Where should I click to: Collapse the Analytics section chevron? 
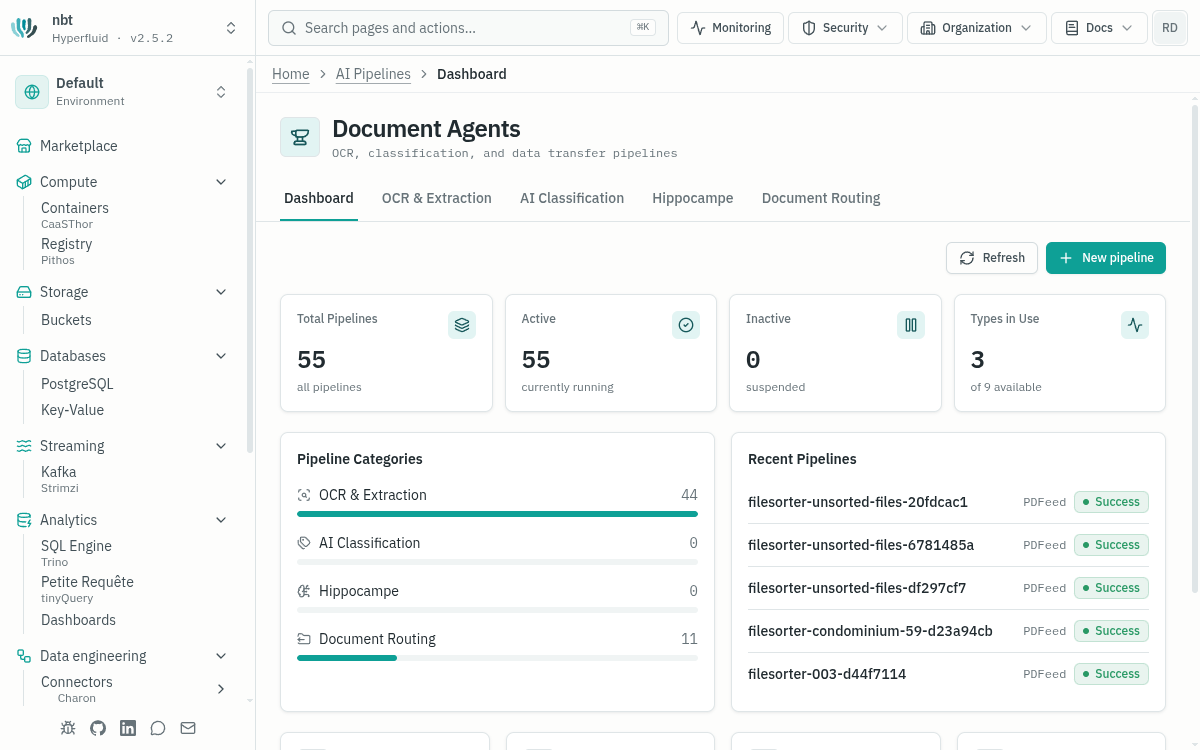pos(221,520)
